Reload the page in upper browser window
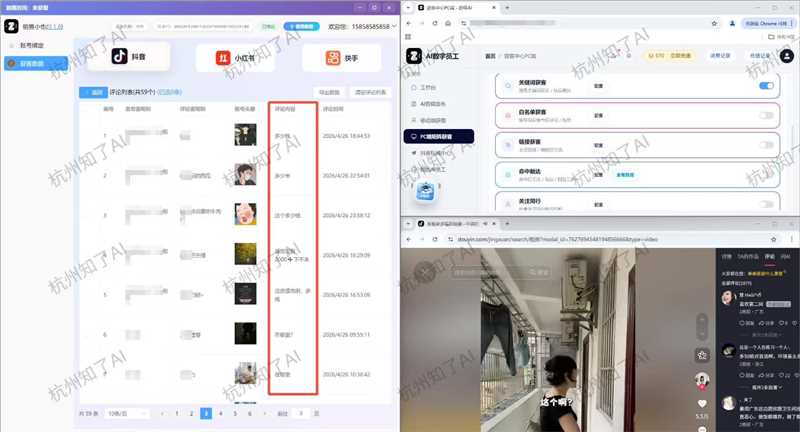Image resolution: width=800 pixels, height=432 pixels. coord(435,23)
